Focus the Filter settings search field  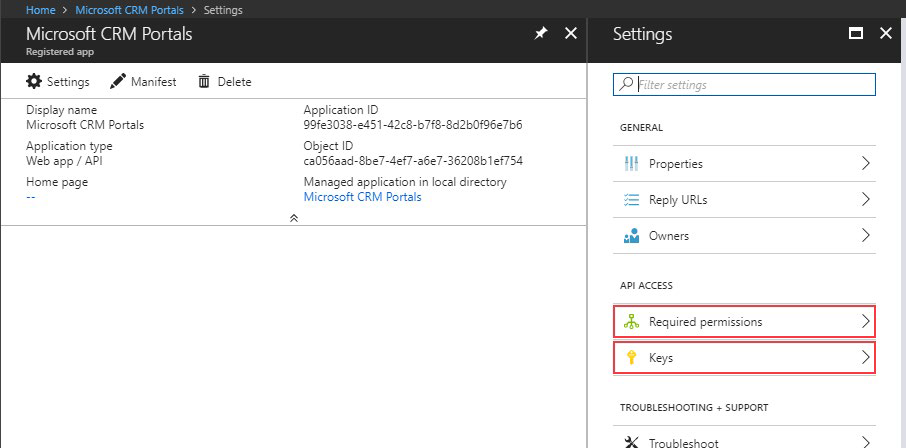click(744, 84)
